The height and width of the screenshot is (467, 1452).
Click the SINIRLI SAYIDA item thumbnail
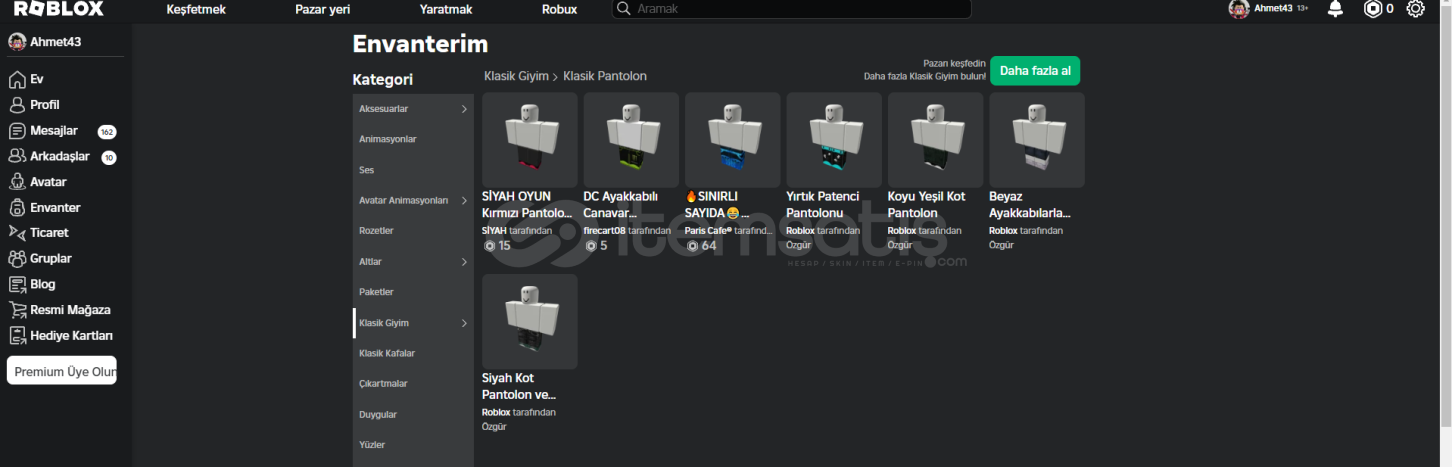point(733,140)
